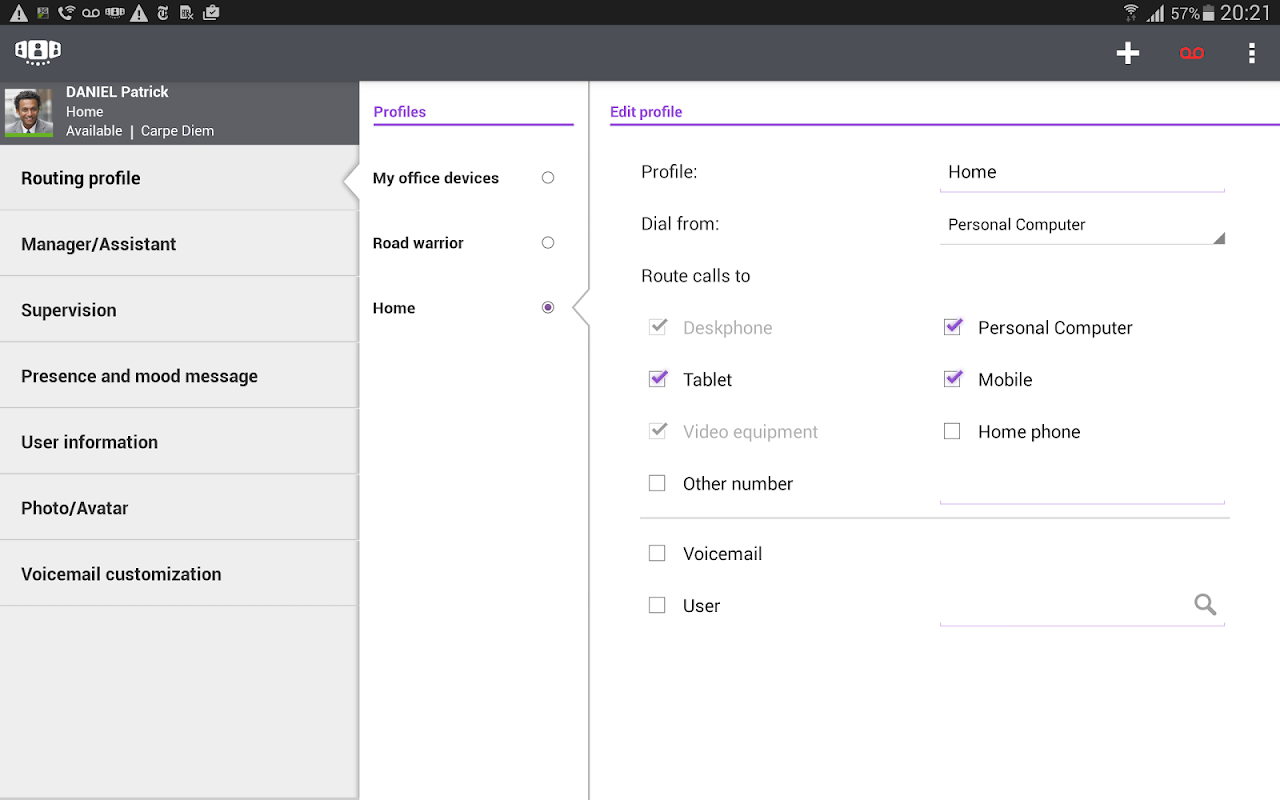Choose the Road warrior radio button

547,243
